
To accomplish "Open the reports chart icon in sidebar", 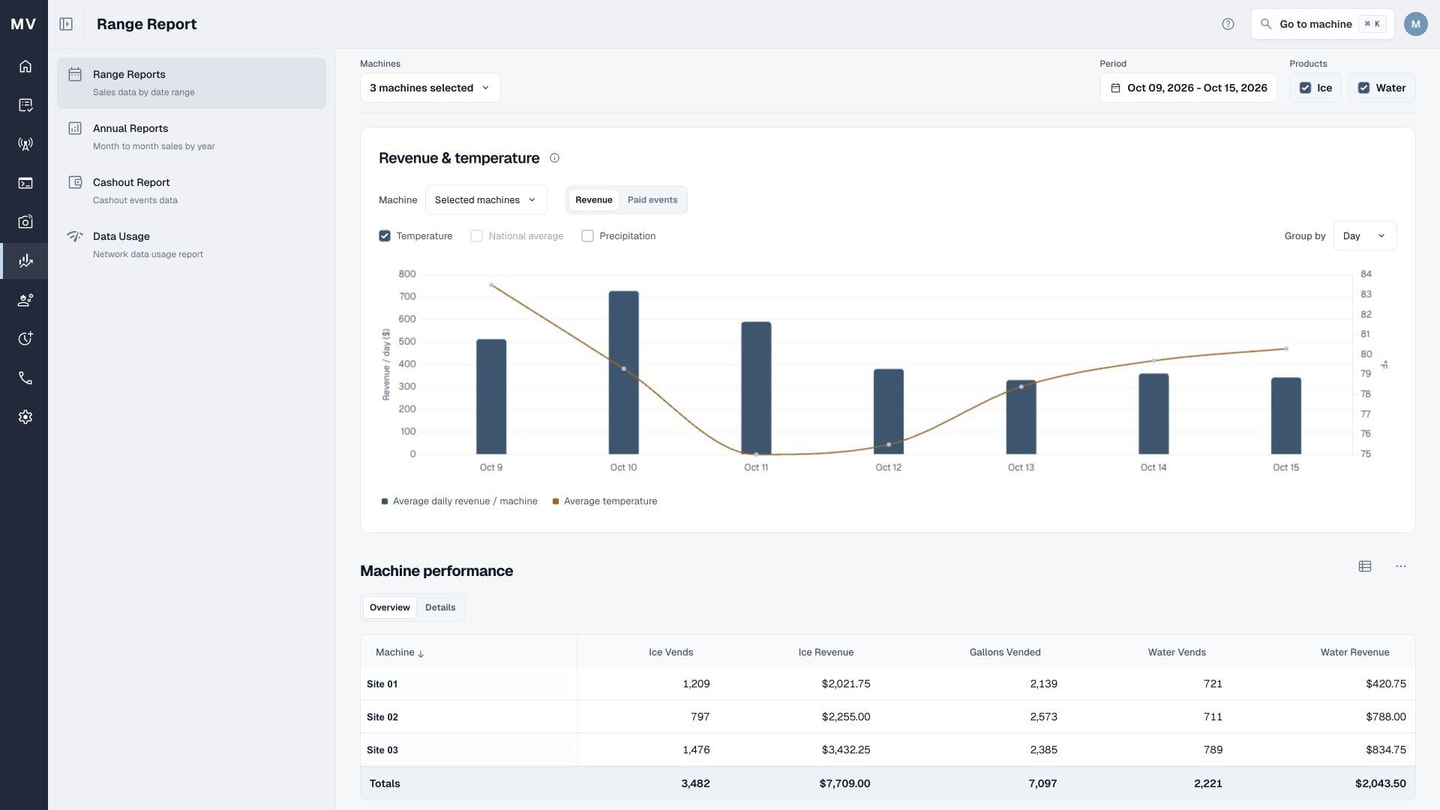I will (25, 261).
